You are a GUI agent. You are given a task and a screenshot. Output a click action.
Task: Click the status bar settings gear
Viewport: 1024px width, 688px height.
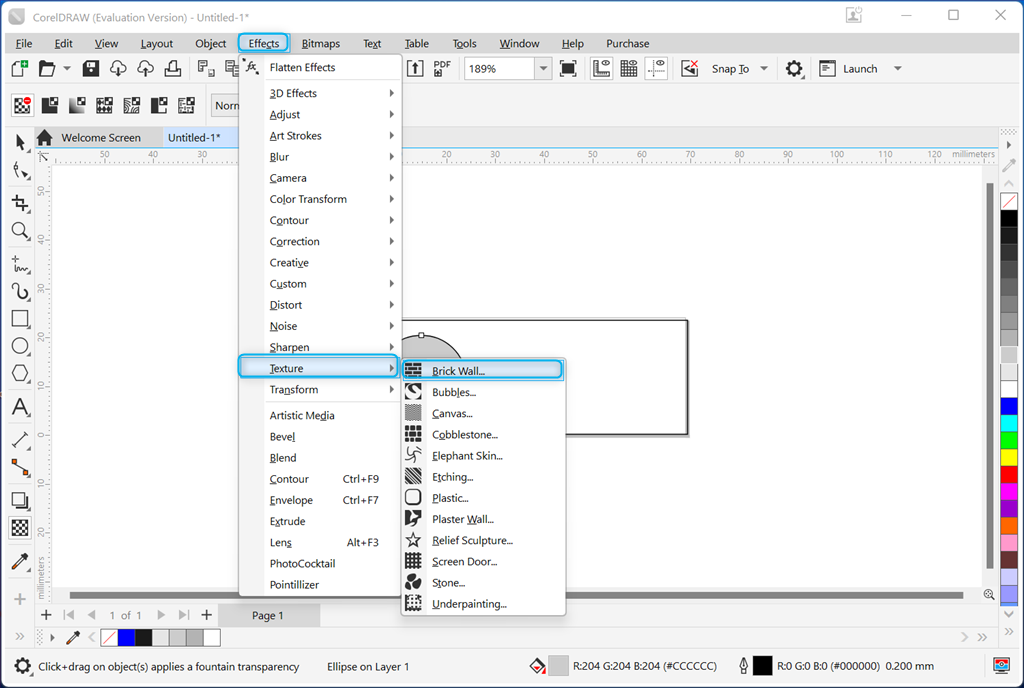pos(23,666)
